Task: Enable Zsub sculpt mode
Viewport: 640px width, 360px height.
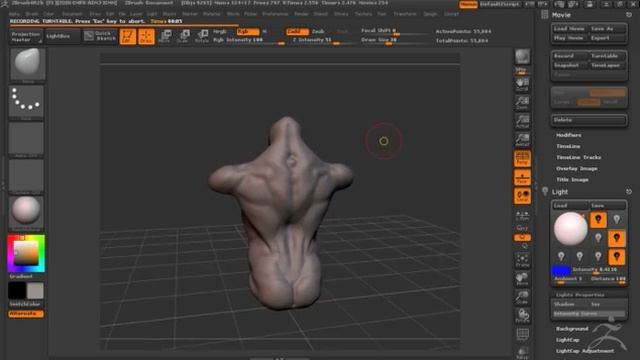Action: 318,31
